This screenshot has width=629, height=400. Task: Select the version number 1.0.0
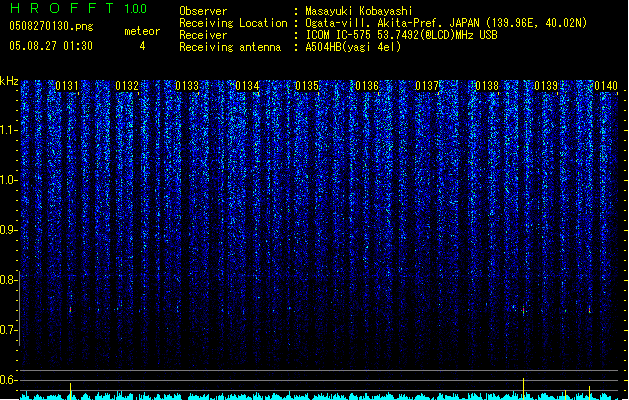[x=136, y=9]
